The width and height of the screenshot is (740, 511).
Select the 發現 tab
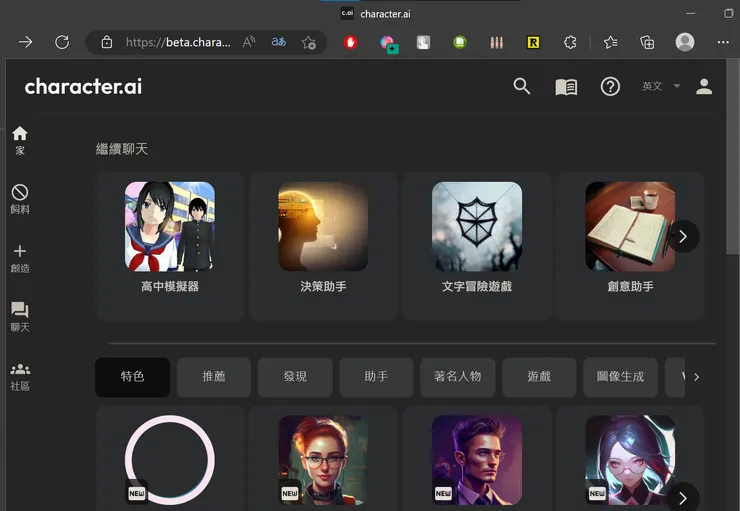coord(295,377)
